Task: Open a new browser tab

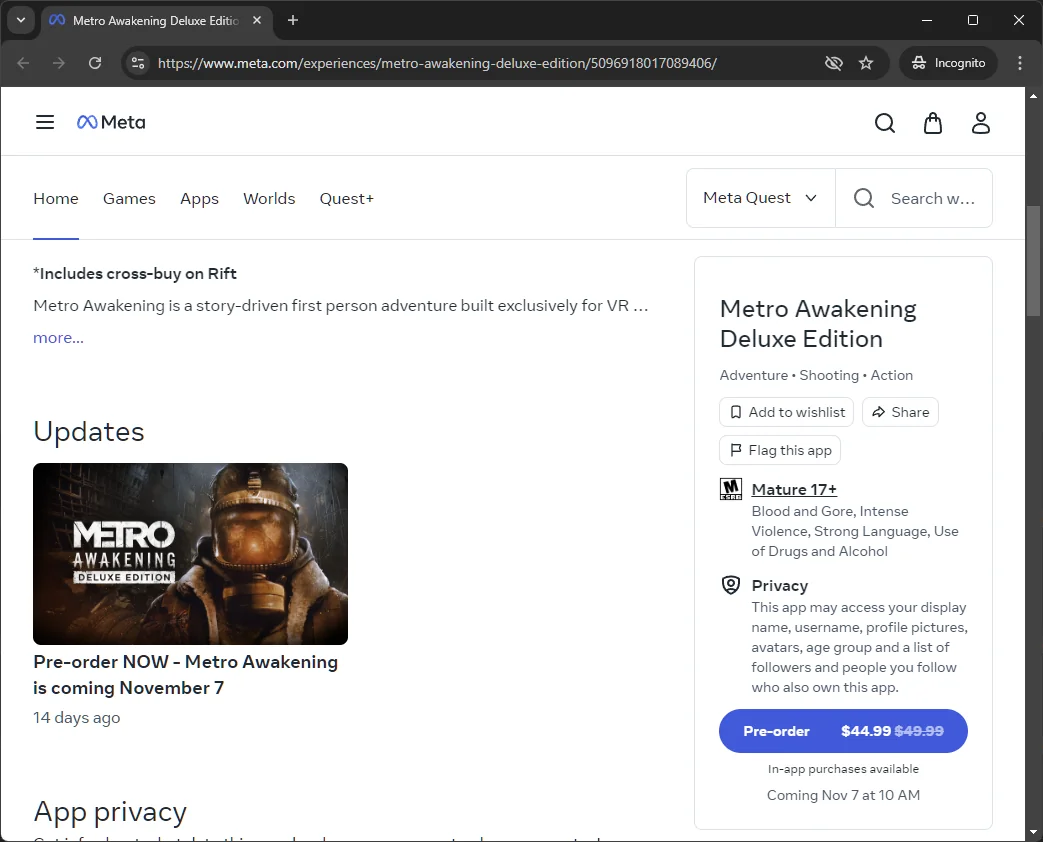Action: 293,21
